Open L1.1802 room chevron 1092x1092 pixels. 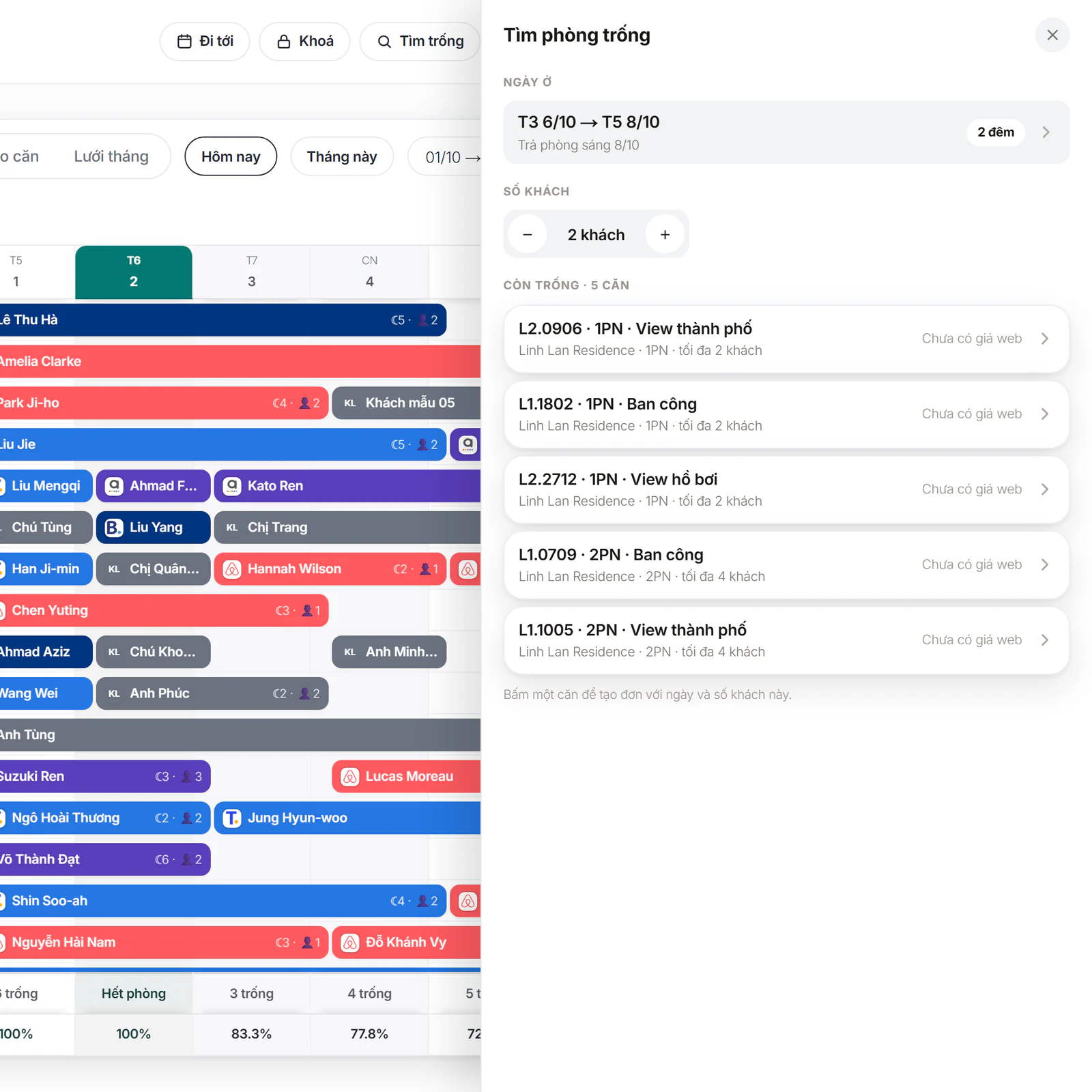tap(1045, 414)
